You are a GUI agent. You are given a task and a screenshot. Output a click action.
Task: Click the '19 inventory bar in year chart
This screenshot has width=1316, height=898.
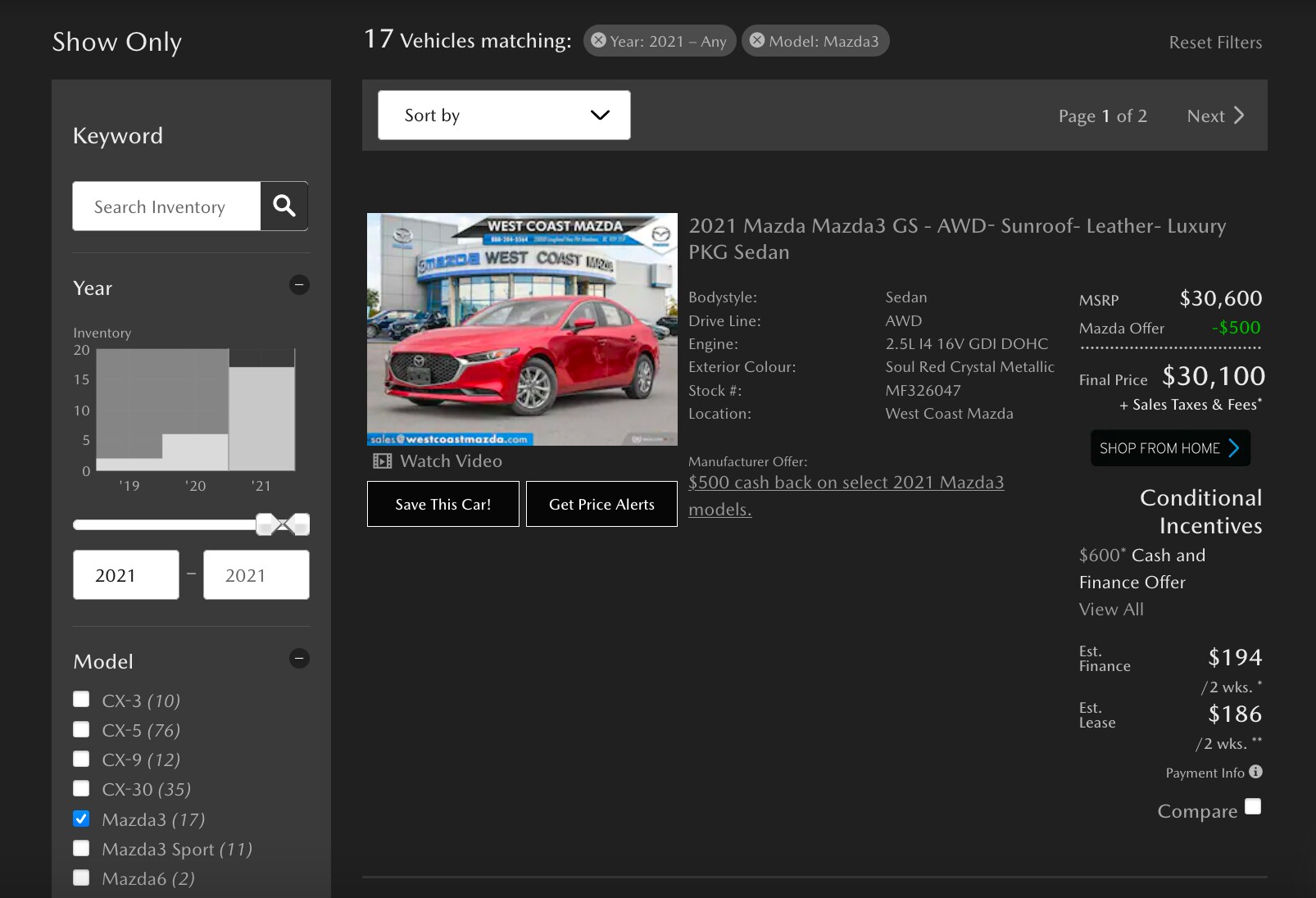129,464
